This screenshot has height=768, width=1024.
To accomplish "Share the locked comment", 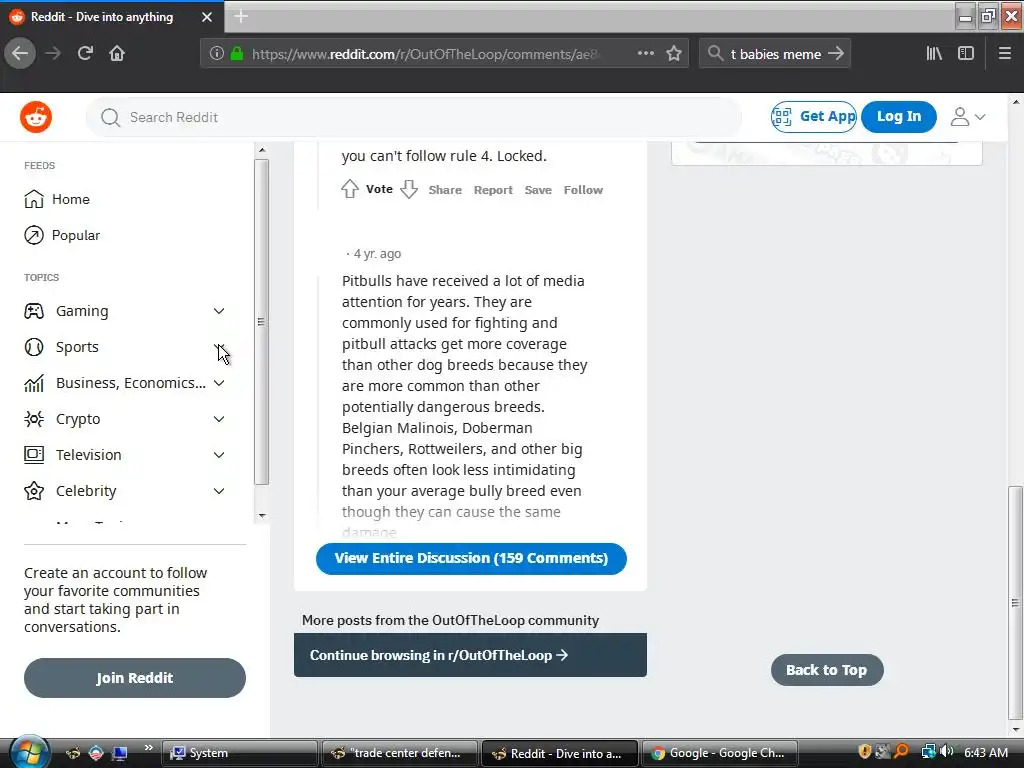I will (445, 190).
